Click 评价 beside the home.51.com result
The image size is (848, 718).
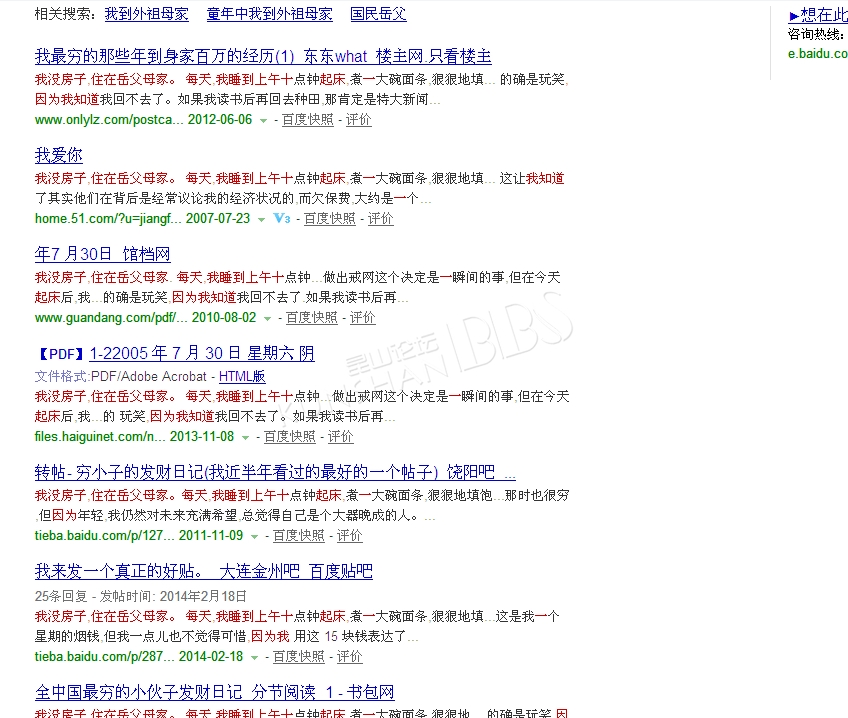380,219
